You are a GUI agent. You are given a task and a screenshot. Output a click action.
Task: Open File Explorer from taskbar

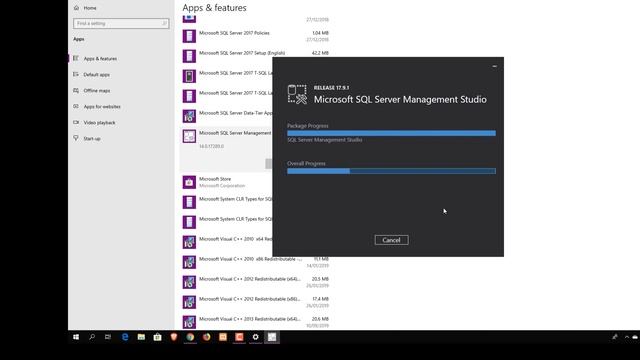[141, 337]
